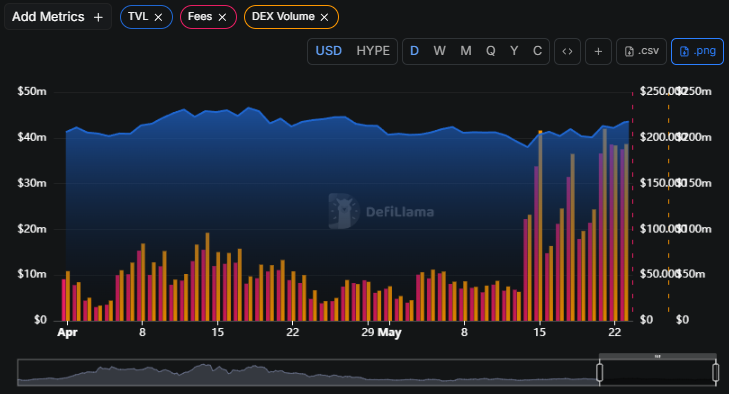Click the file icon in .png button
Viewport: 729px width, 394px height.
pos(684,52)
